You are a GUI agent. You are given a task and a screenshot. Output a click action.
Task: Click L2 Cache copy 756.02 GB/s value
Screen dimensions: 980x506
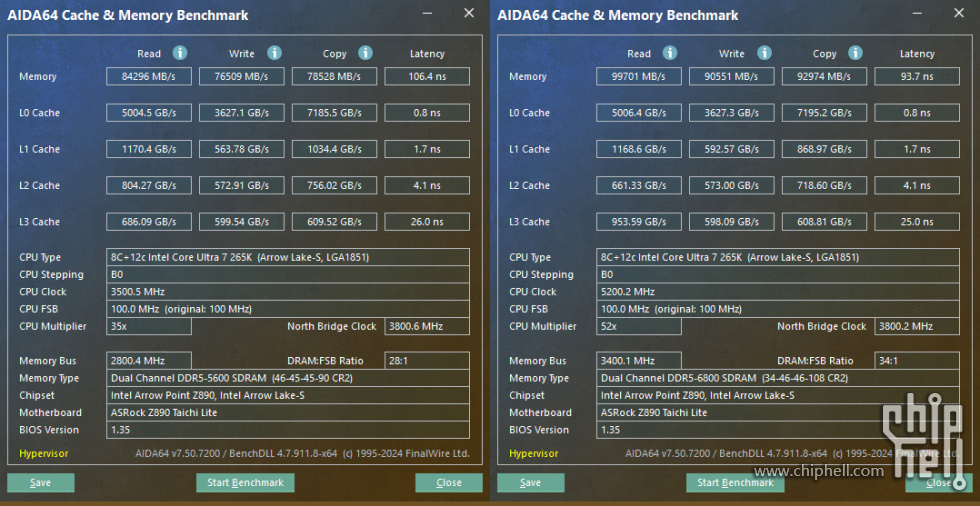point(334,185)
